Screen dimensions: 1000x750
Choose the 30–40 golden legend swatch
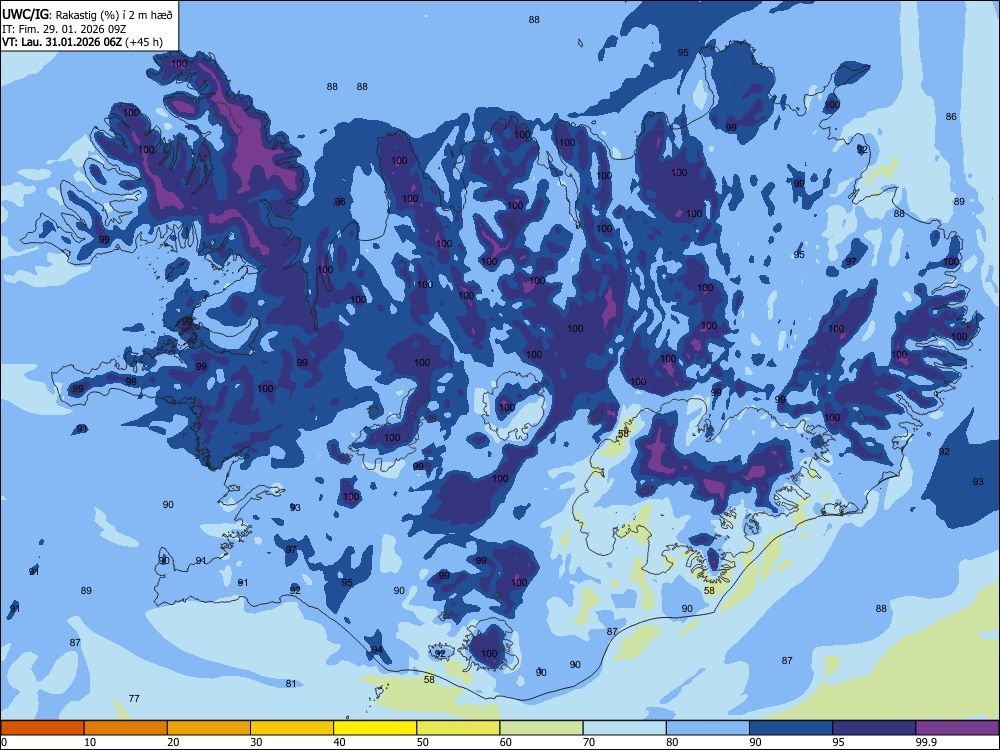tap(292, 728)
